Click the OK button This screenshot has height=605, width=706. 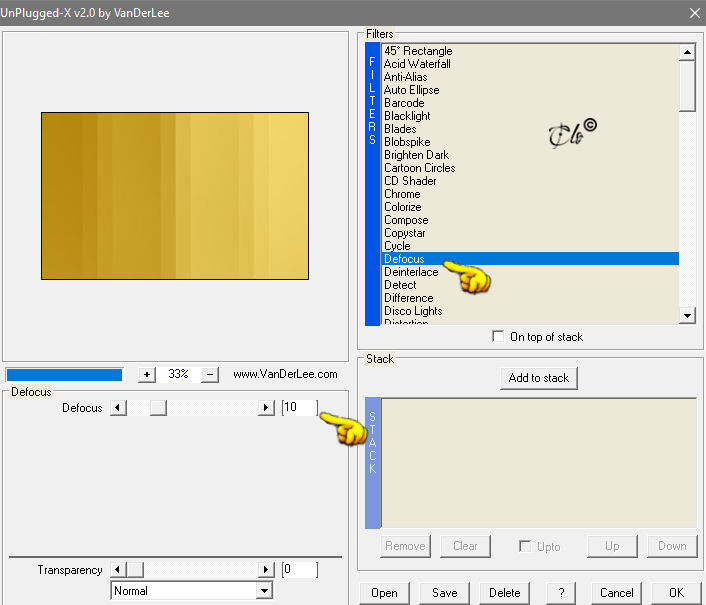(676, 593)
